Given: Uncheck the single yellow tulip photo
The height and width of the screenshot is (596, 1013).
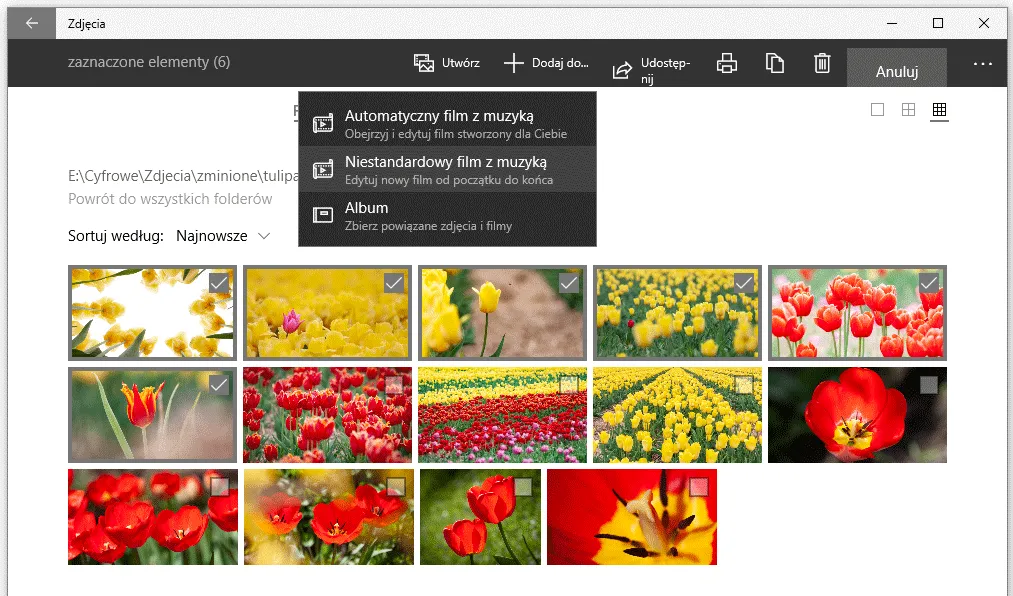Looking at the screenshot, I should [569, 284].
